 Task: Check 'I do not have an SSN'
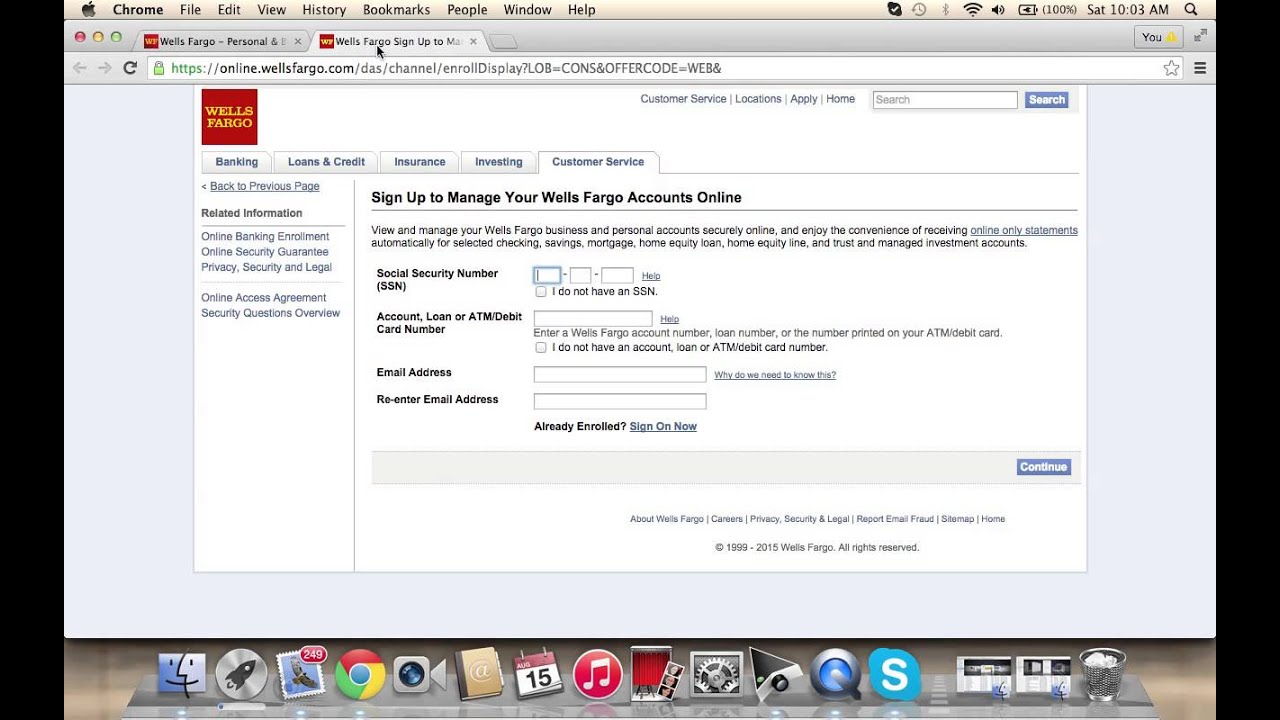(x=541, y=291)
